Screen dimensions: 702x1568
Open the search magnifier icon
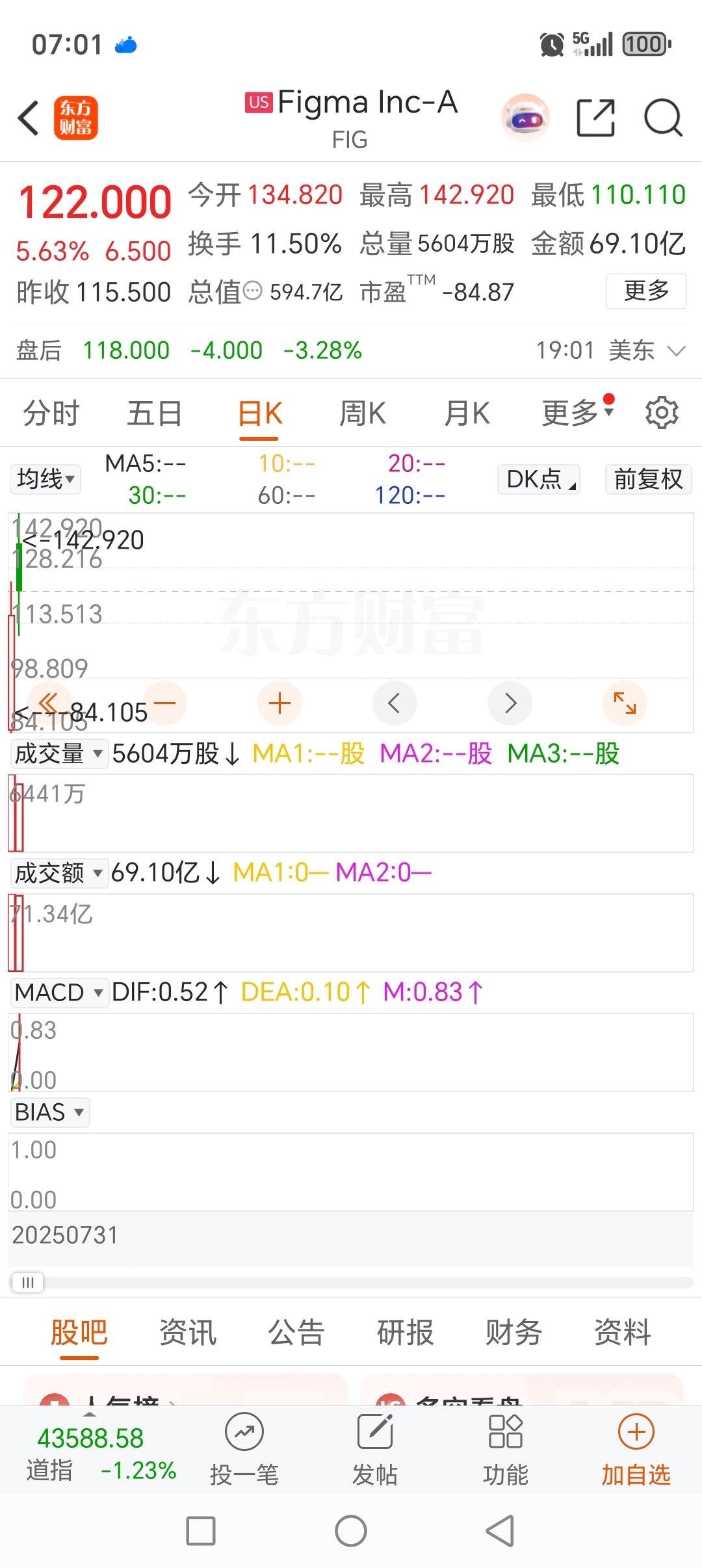(663, 118)
